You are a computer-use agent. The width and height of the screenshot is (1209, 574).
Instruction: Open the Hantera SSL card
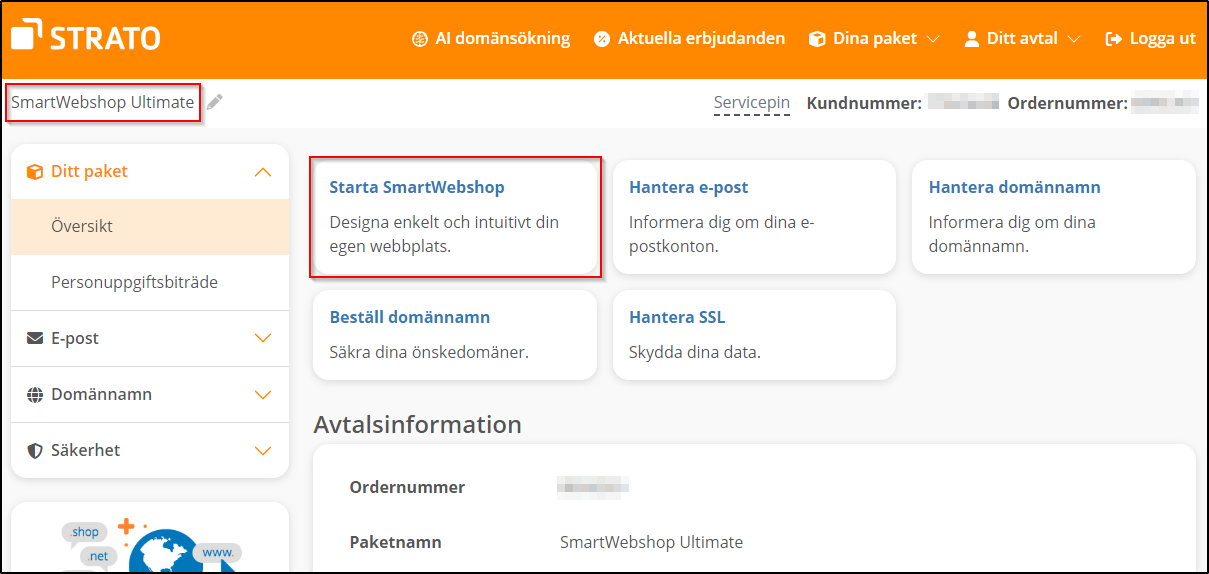[754, 335]
